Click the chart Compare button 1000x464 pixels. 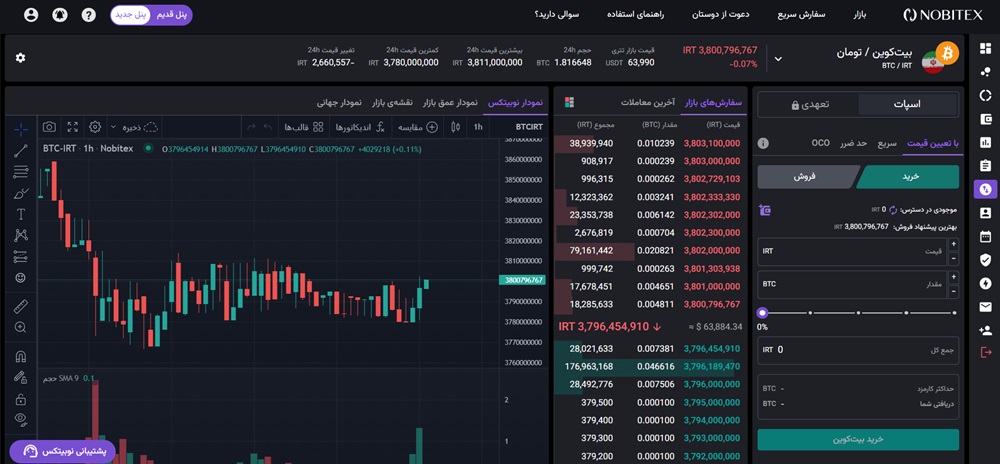[416, 127]
